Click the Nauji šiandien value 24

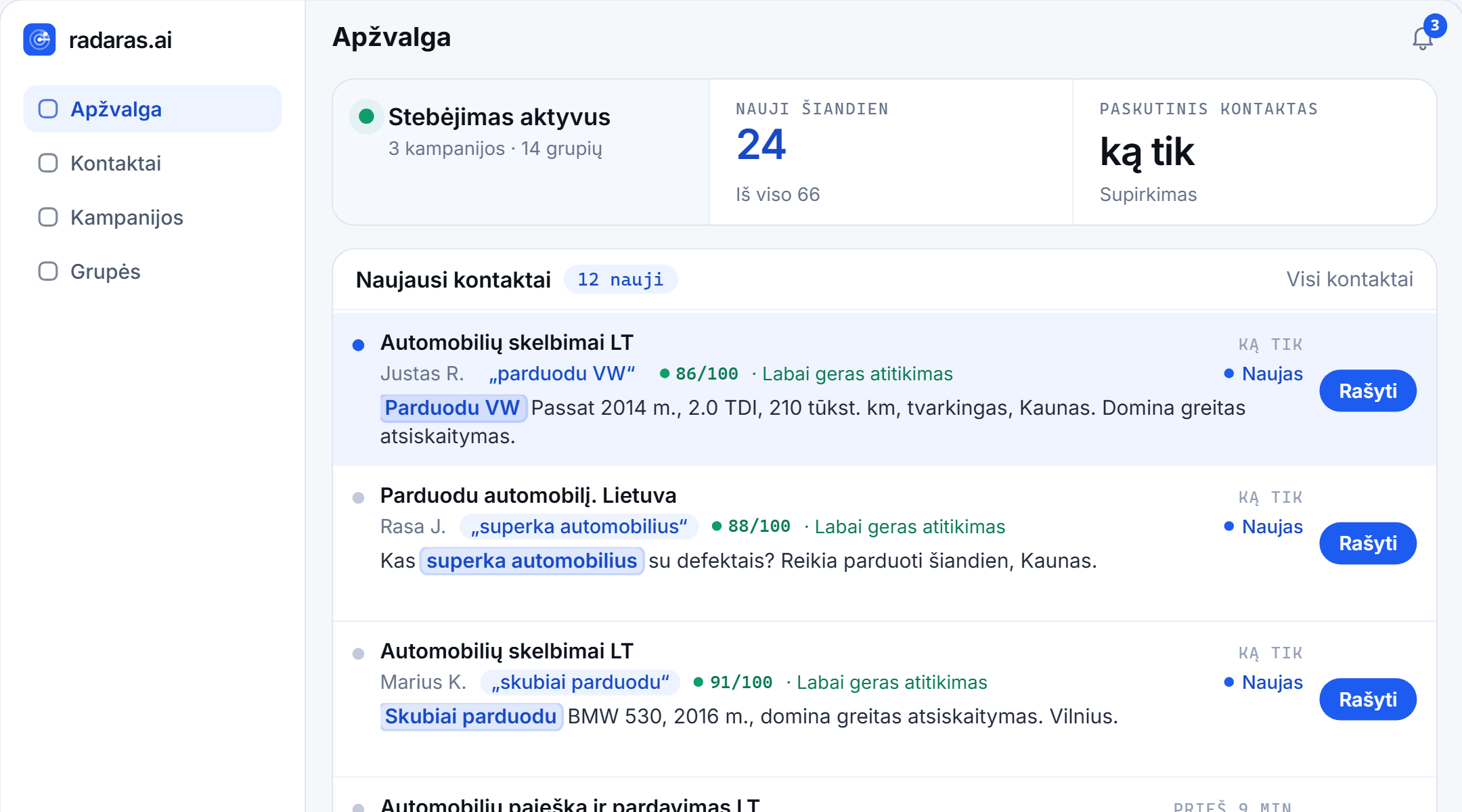pyautogui.click(x=761, y=145)
